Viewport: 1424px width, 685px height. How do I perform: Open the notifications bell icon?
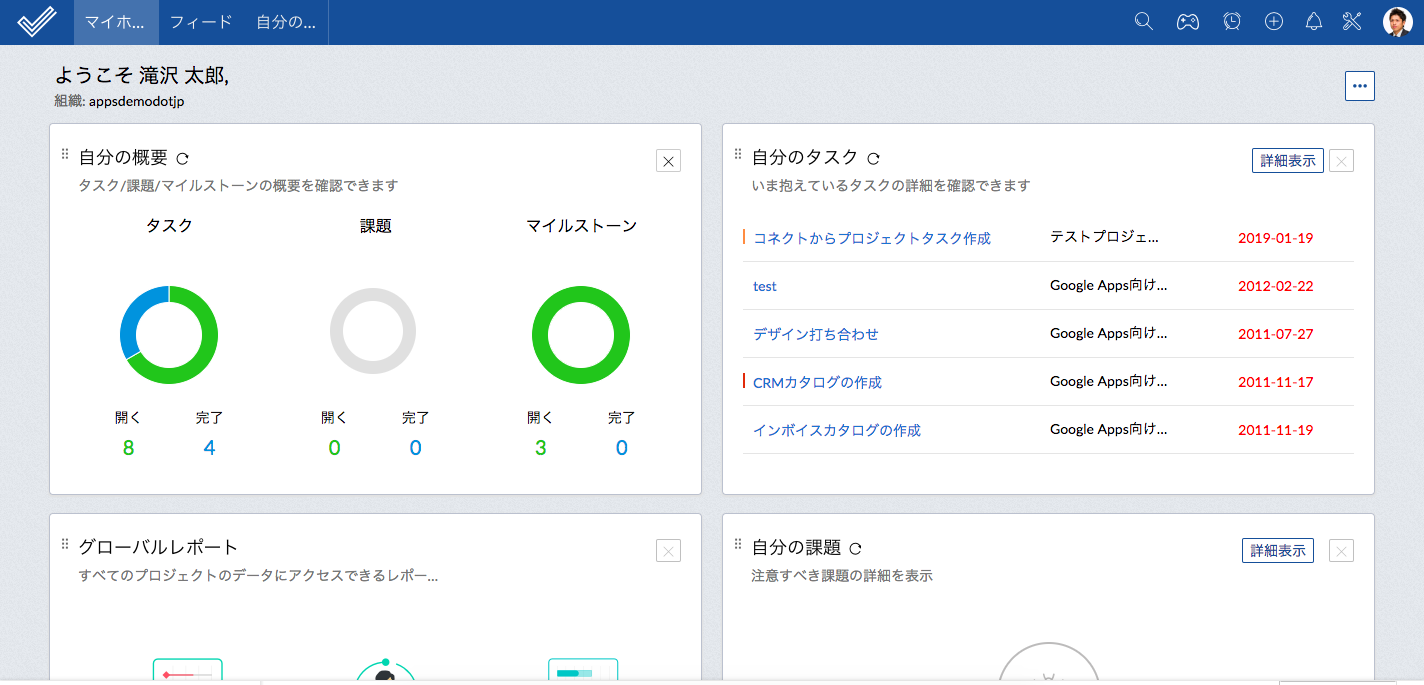click(1314, 21)
